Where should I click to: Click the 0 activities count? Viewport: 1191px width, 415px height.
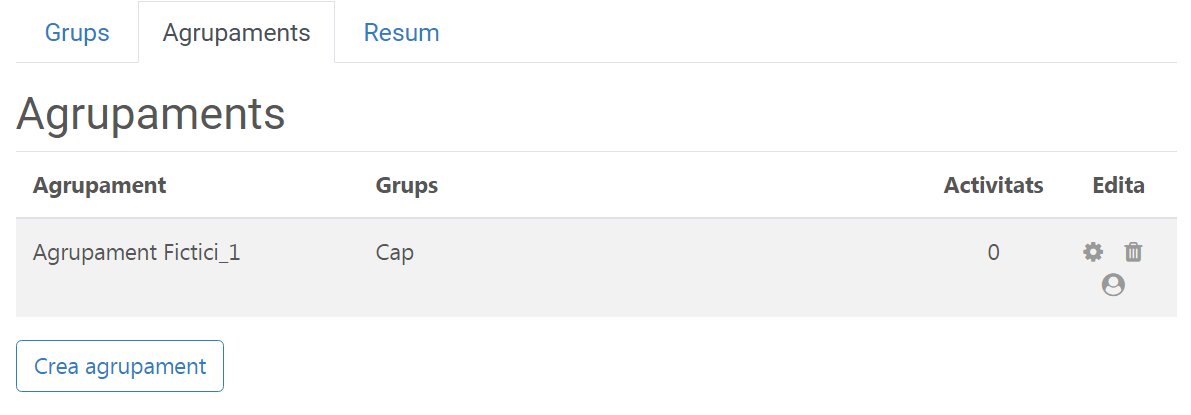click(x=993, y=253)
